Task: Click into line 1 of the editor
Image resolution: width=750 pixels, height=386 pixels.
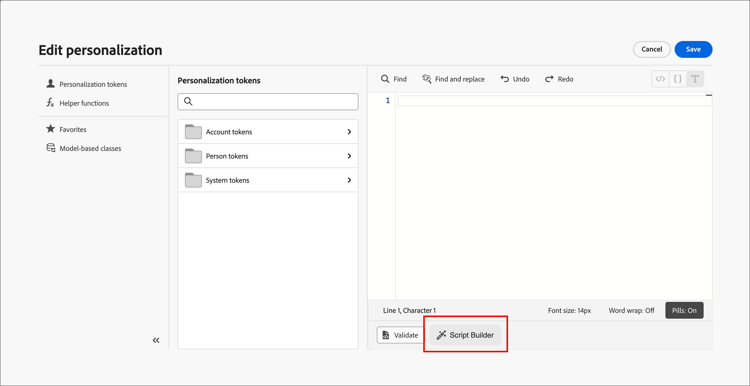Action: point(554,100)
